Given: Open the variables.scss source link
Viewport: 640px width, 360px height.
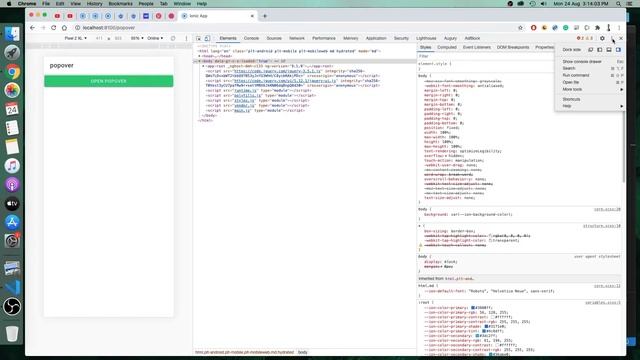Looking at the screenshot, I should click(602, 303).
